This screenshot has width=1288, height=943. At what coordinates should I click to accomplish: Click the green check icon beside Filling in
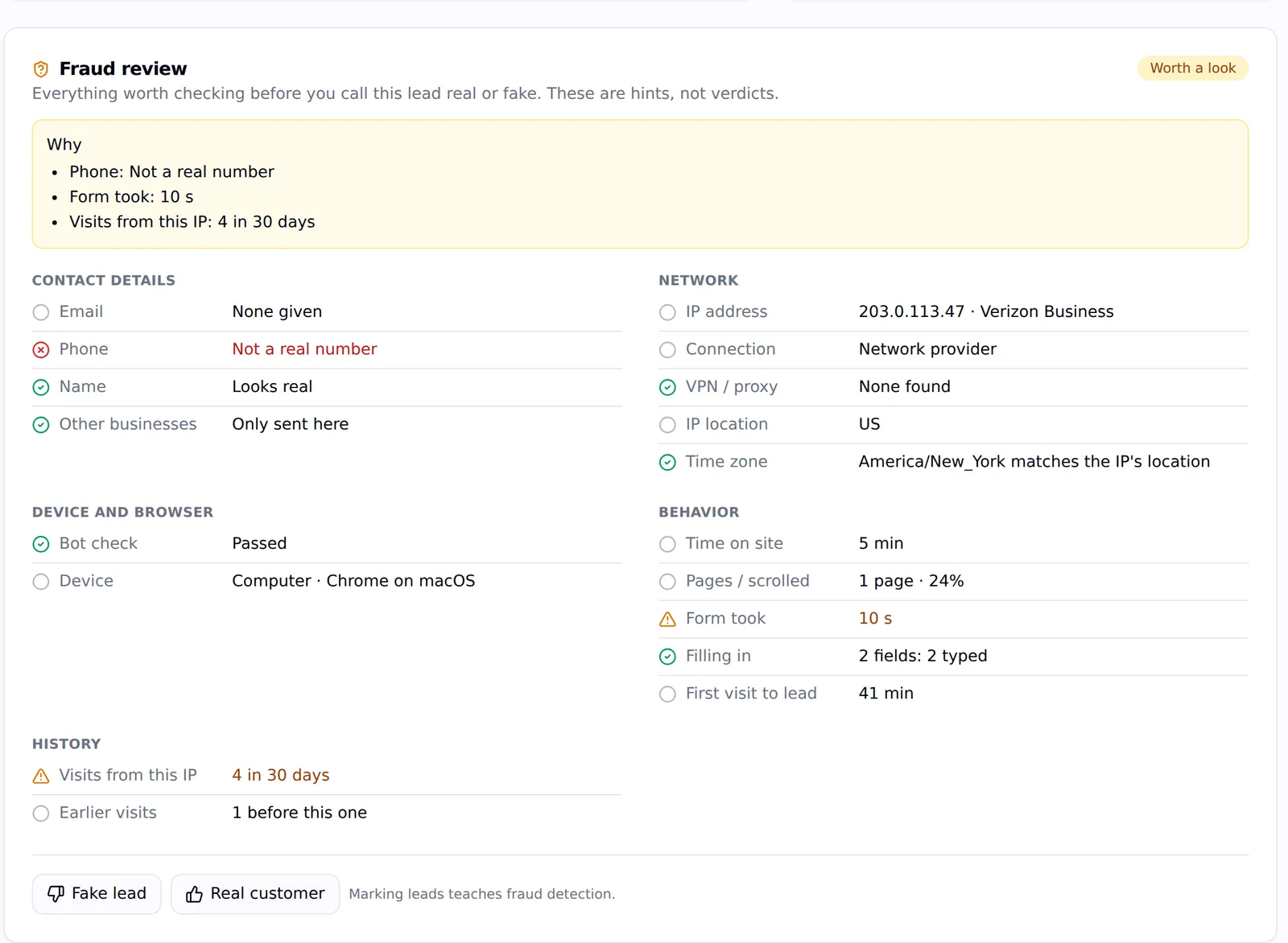(x=667, y=657)
